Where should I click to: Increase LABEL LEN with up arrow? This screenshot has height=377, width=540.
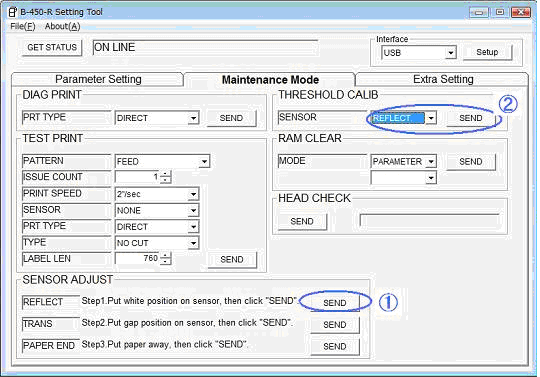pos(166,255)
